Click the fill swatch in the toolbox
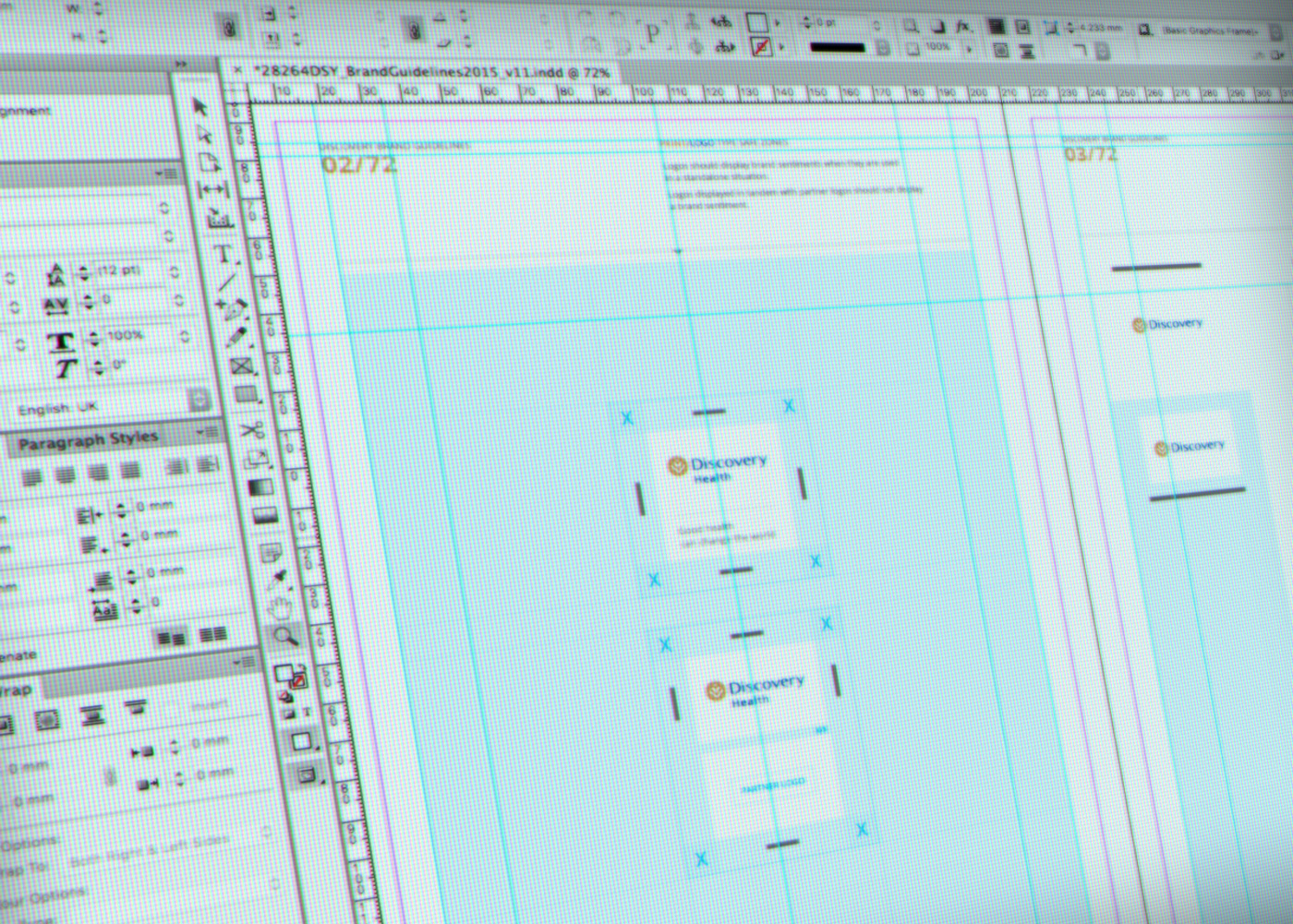Viewport: 1293px width, 924px height. pos(284,674)
